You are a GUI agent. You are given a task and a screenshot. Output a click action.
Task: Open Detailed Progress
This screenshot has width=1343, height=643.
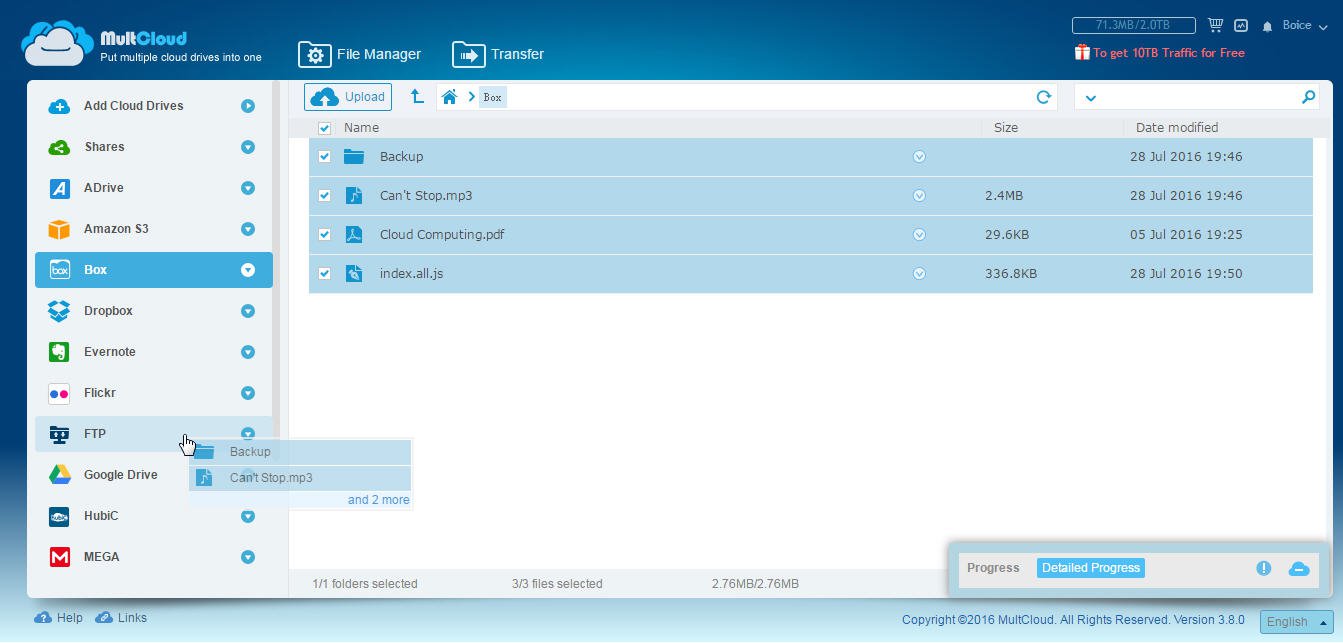tap(1090, 568)
